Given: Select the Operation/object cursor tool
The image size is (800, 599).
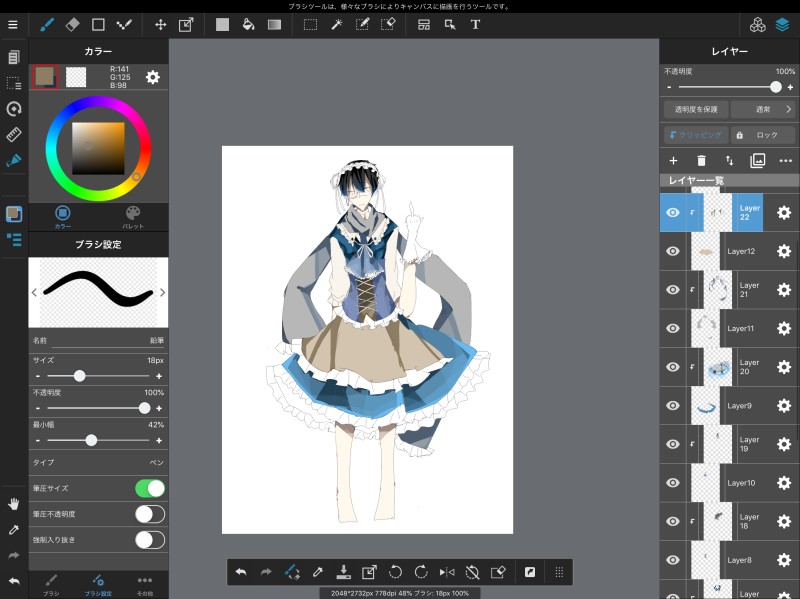Looking at the screenshot, I should (x=449, y=24).
